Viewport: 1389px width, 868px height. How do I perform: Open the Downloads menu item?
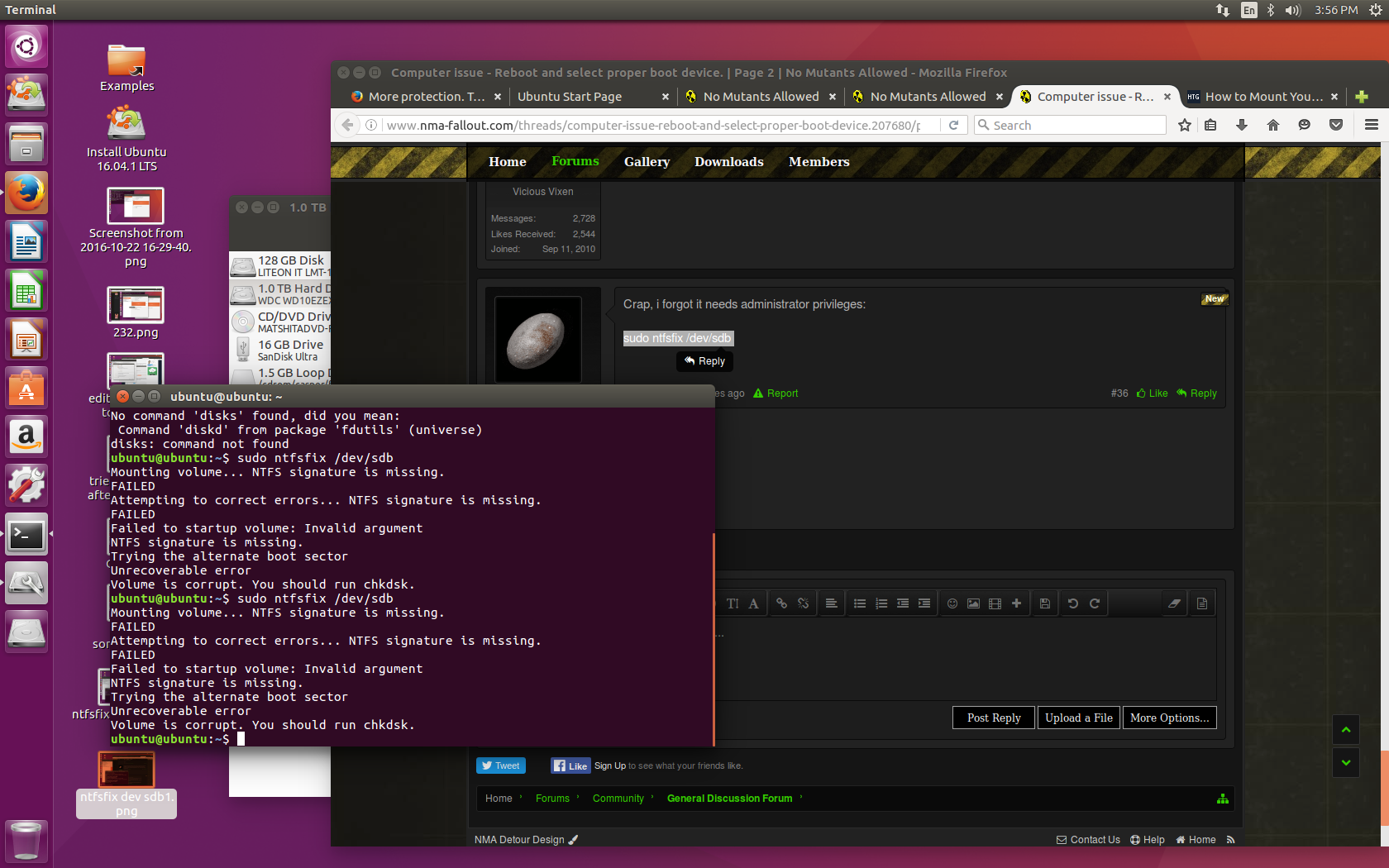click(x=729, y=162)
